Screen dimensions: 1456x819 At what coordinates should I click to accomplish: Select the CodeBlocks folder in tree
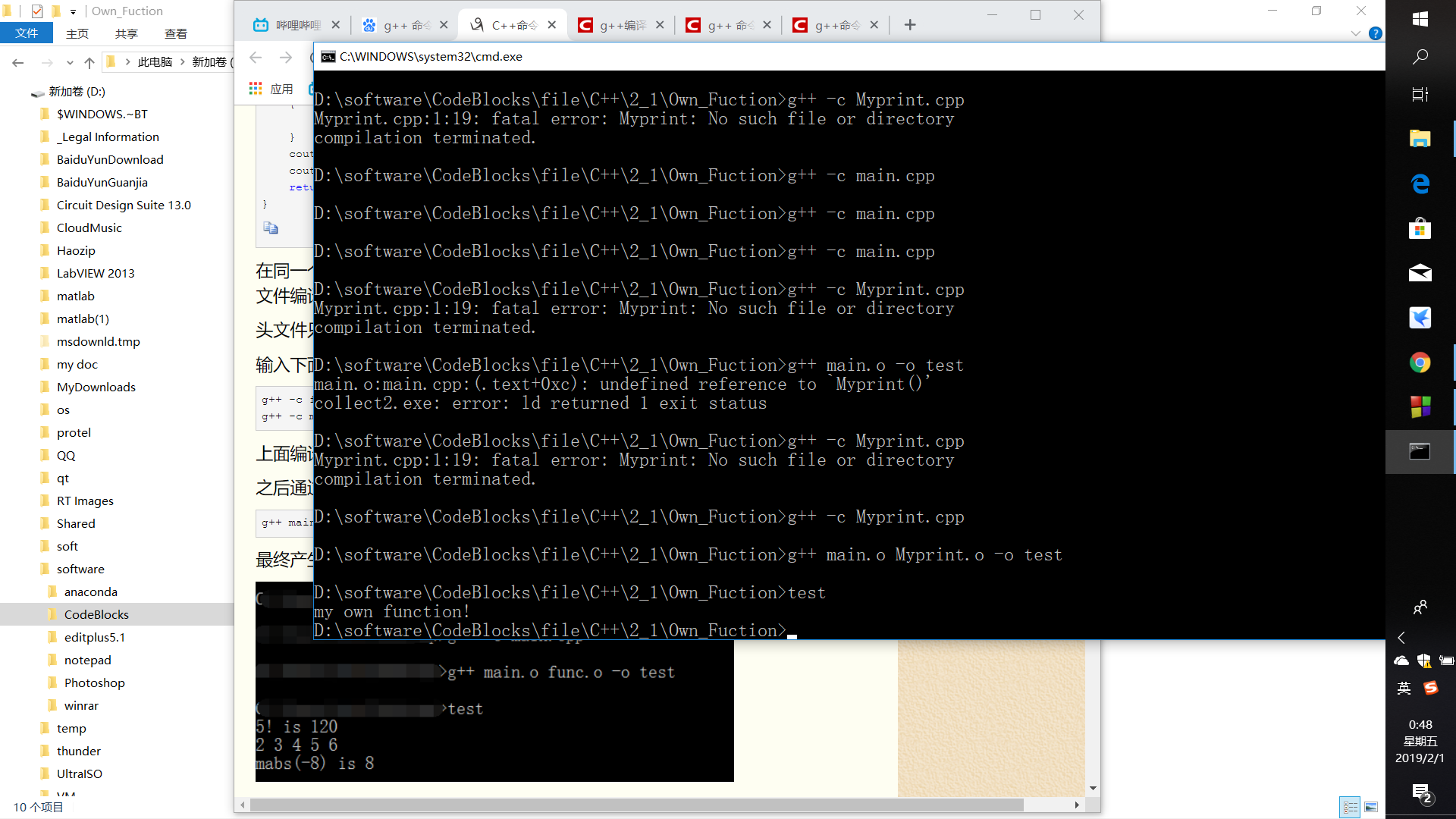click(x=96, y=614)
